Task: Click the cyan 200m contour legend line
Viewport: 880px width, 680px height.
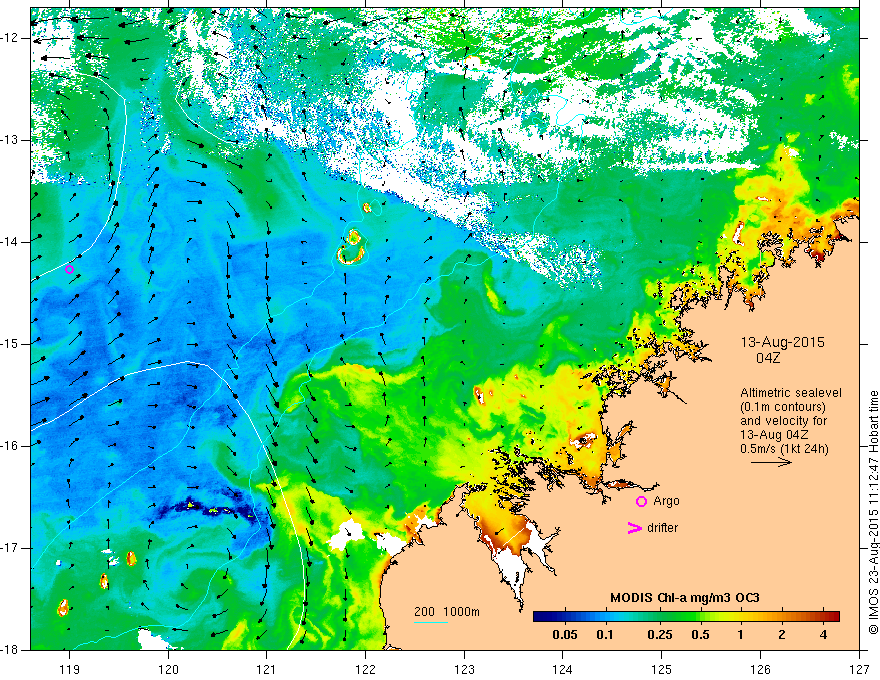Action: (x=431, y=623)
